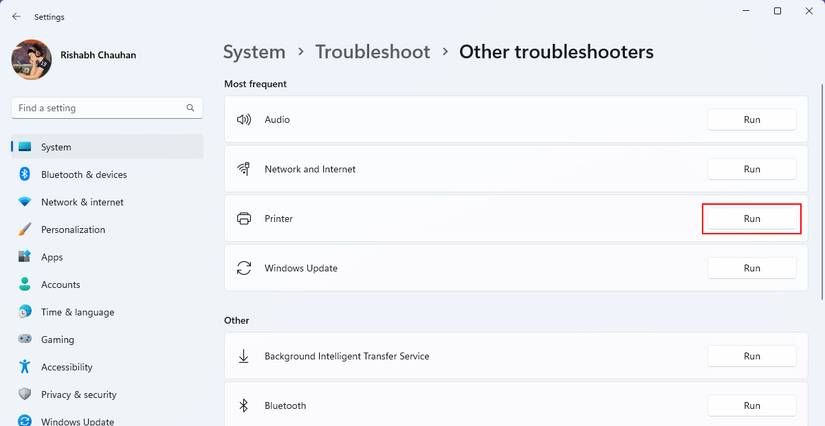Open the Apps settings section
Viewport: 825px width, 426px height.
[x=52, y=257]
